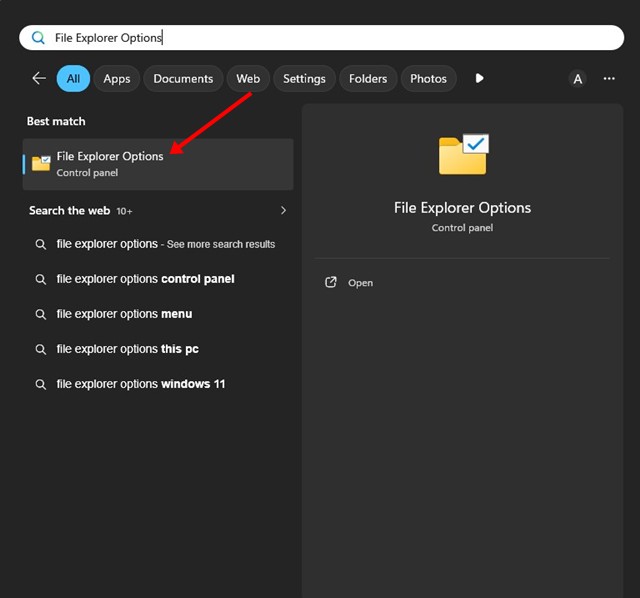Expand Search the web chevron
This screenshot has width=640, height=598.
[283, 210]
